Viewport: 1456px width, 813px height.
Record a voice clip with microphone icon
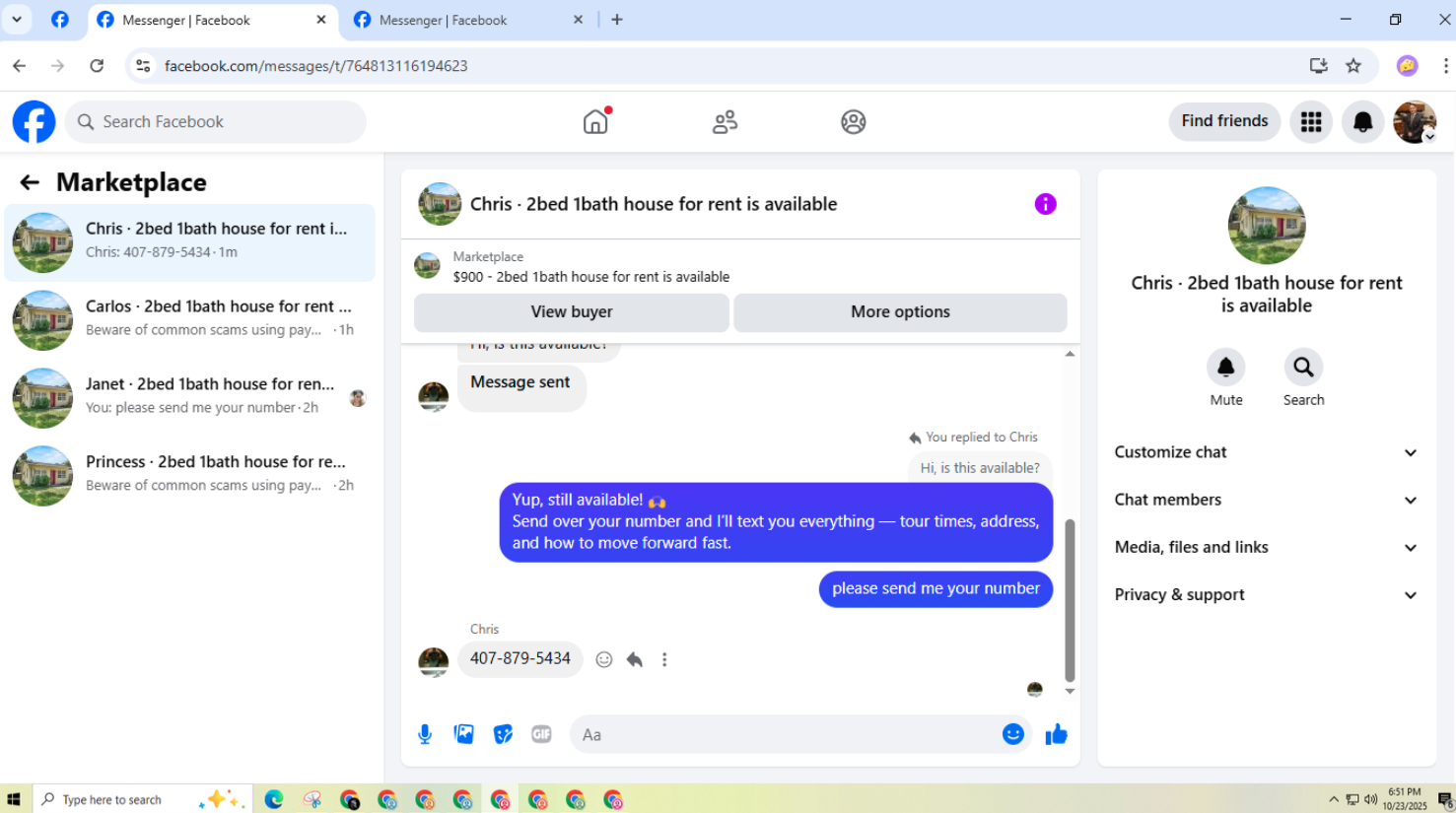pyautogui.click(x=425, y=734)
